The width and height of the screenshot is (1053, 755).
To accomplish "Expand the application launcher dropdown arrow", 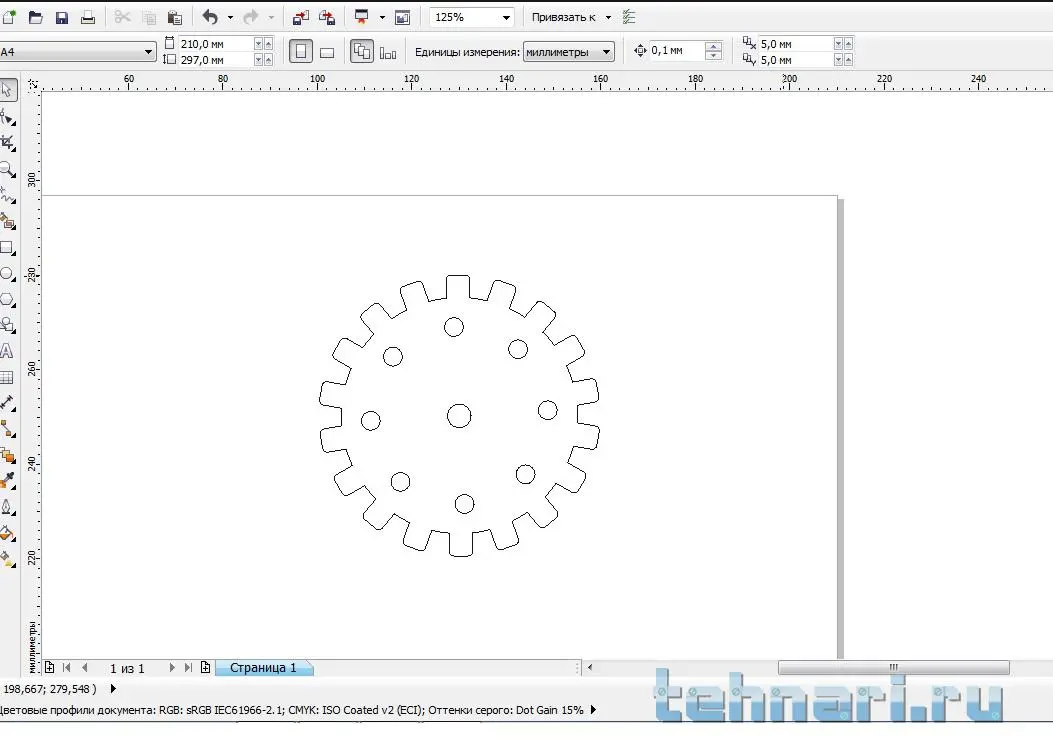I will click(x=382, y=17).
